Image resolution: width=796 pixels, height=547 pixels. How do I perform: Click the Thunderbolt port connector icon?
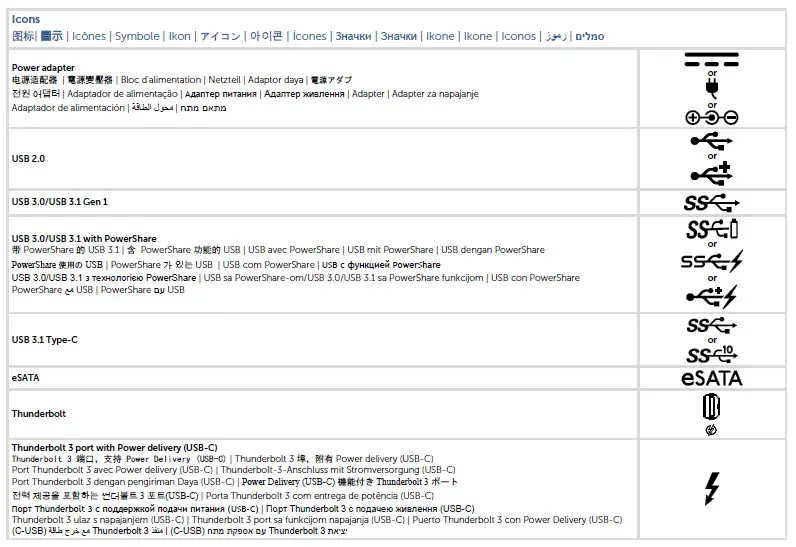tap(711, 406)
